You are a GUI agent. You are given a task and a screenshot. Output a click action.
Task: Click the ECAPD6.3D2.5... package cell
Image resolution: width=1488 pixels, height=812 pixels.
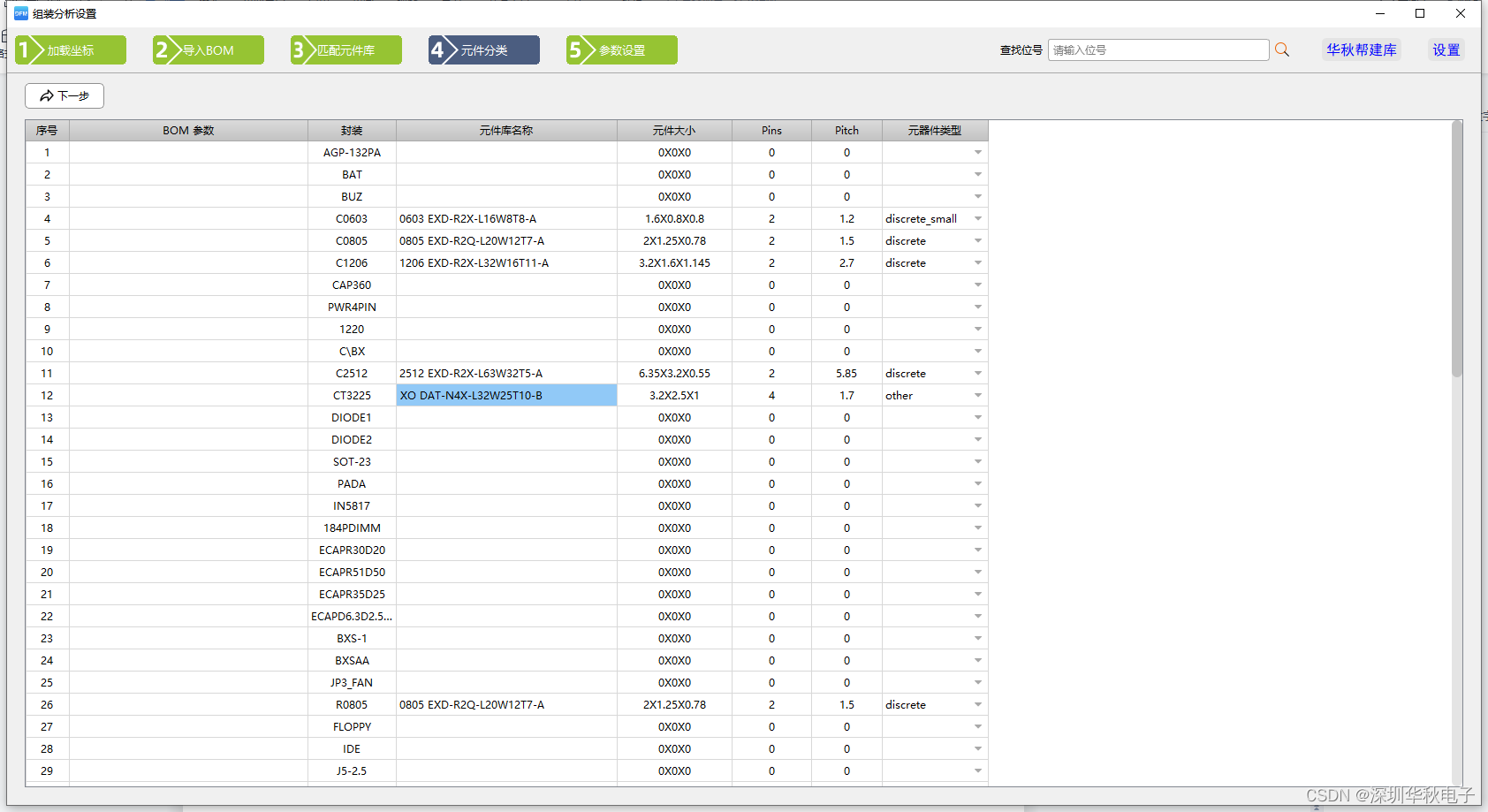352,617
